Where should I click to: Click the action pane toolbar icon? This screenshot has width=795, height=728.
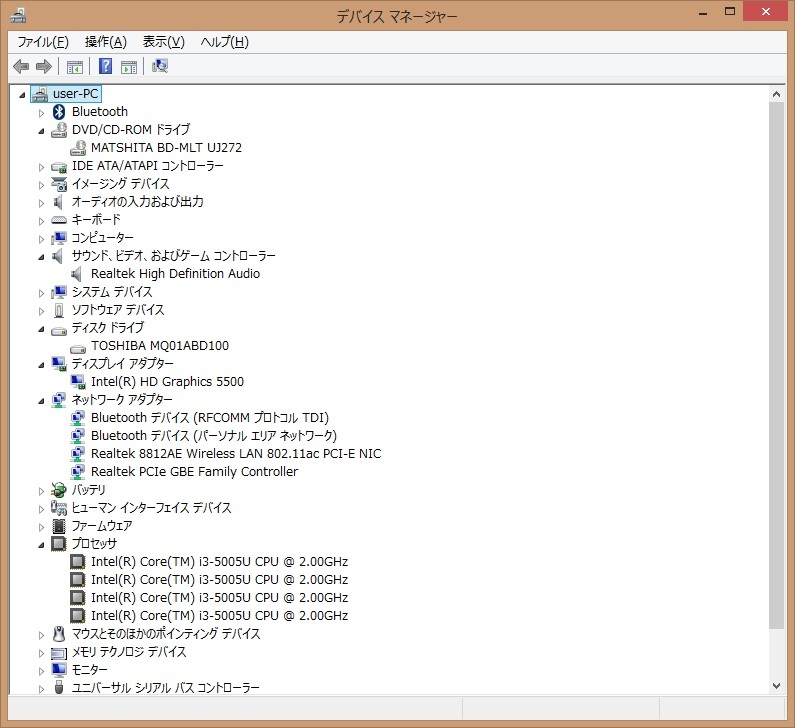tap(129, 66)
